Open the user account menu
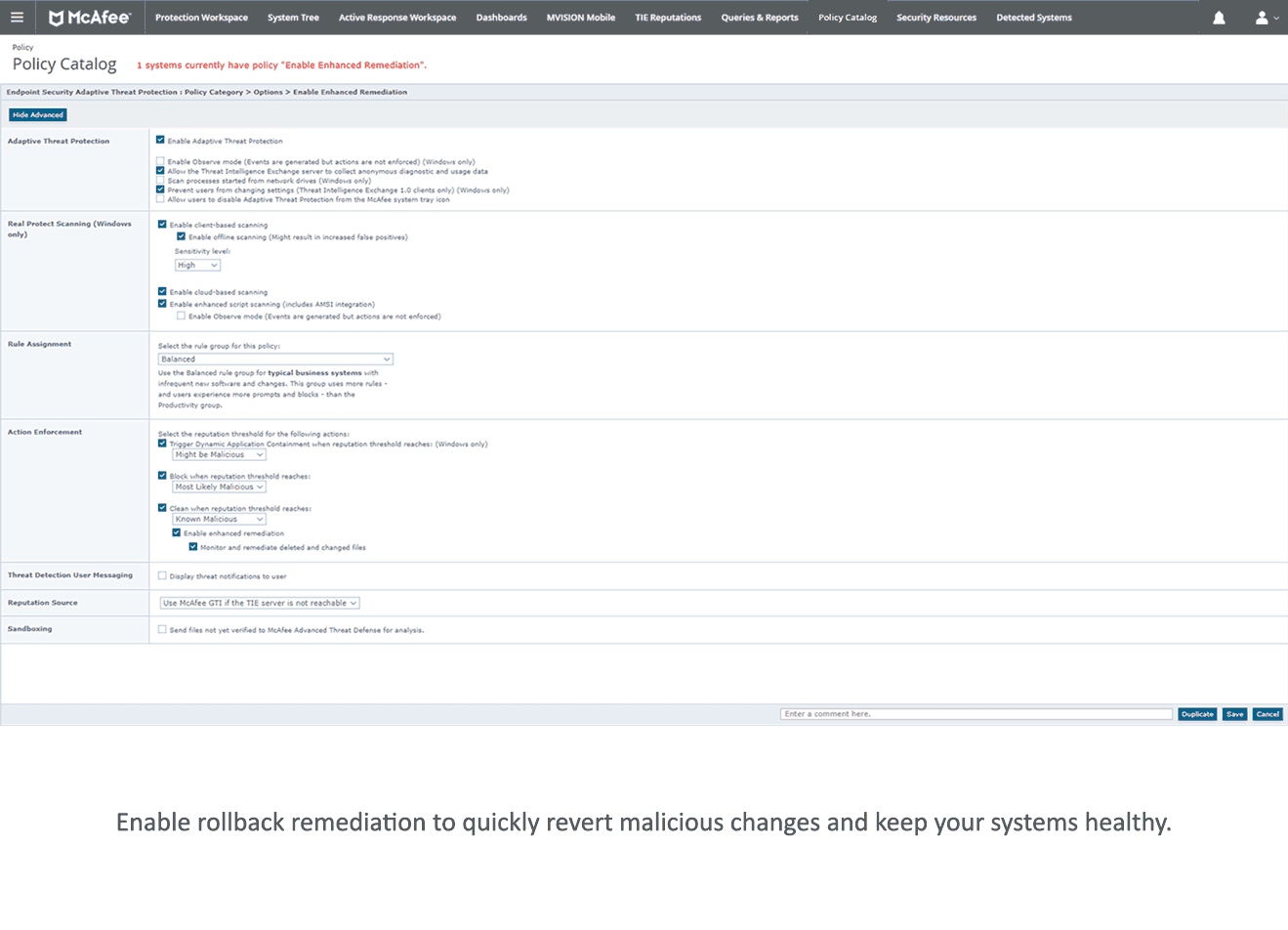 pyautogui.click(x=1267, y=18)
